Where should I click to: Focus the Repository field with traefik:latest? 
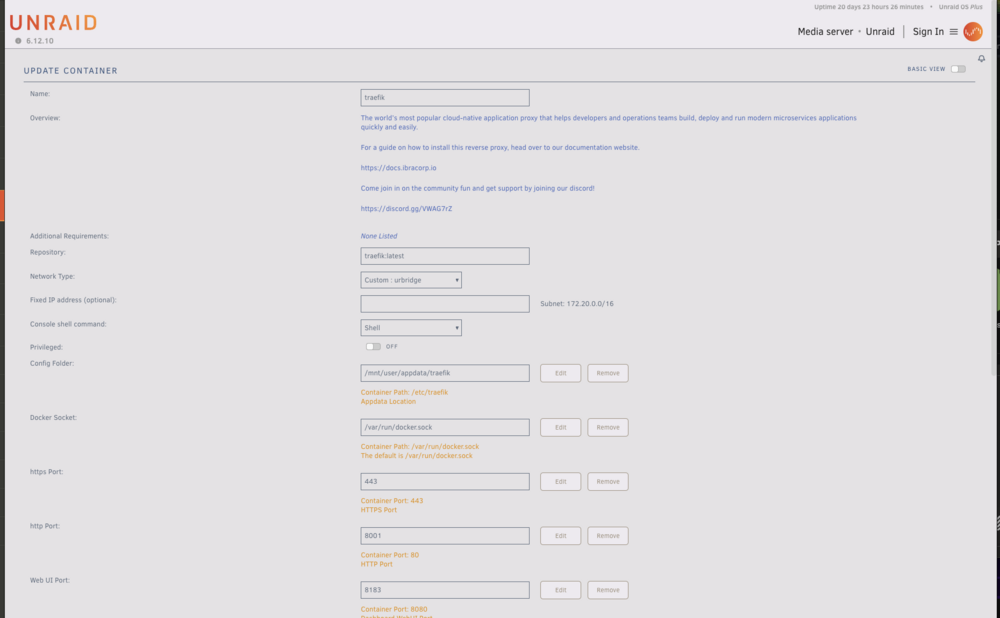click(445, 256)
